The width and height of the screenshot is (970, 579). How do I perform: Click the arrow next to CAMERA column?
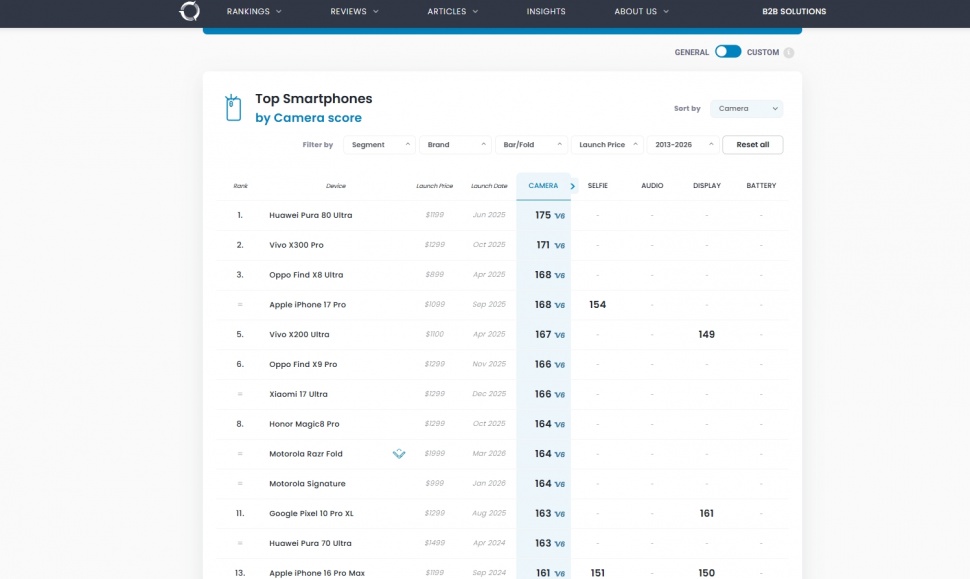click(x=573, y=186)
